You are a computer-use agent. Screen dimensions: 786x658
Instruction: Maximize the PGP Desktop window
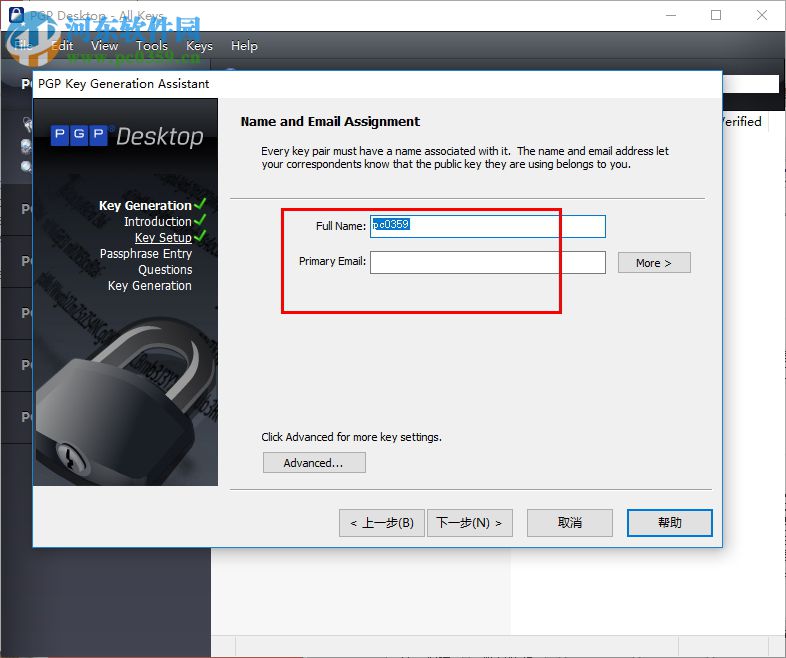pyautogui.click(x=716, y=15)
